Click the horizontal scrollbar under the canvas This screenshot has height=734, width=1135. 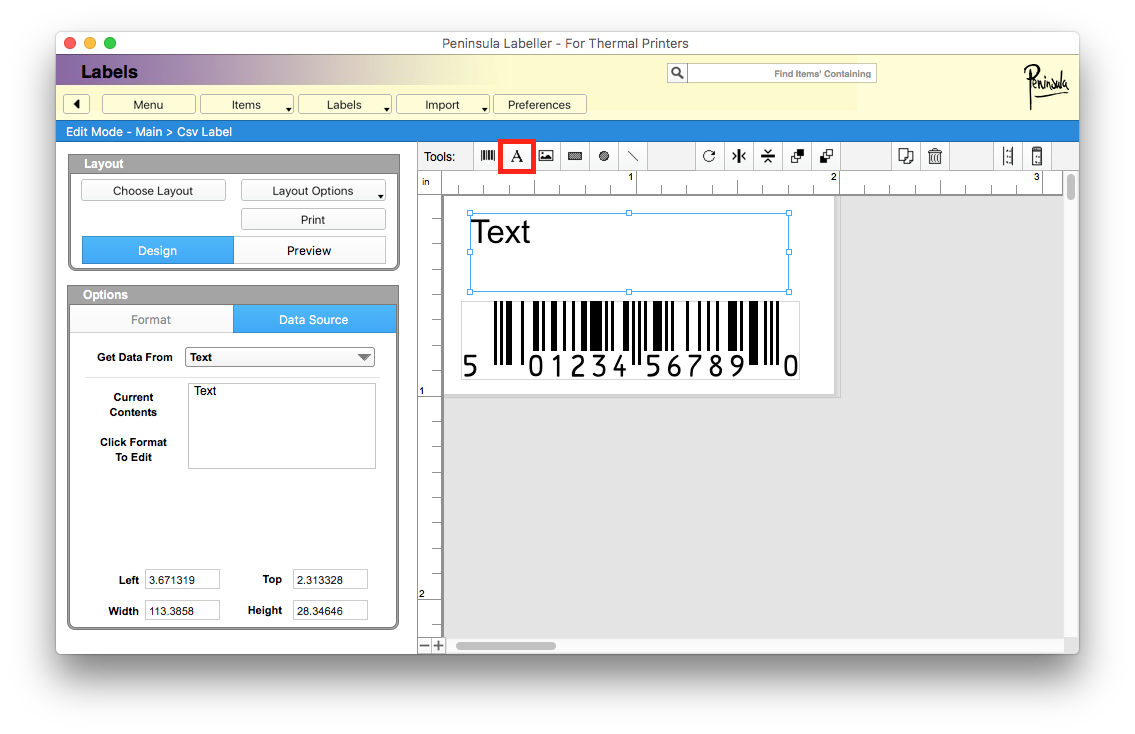coord(506,646)
